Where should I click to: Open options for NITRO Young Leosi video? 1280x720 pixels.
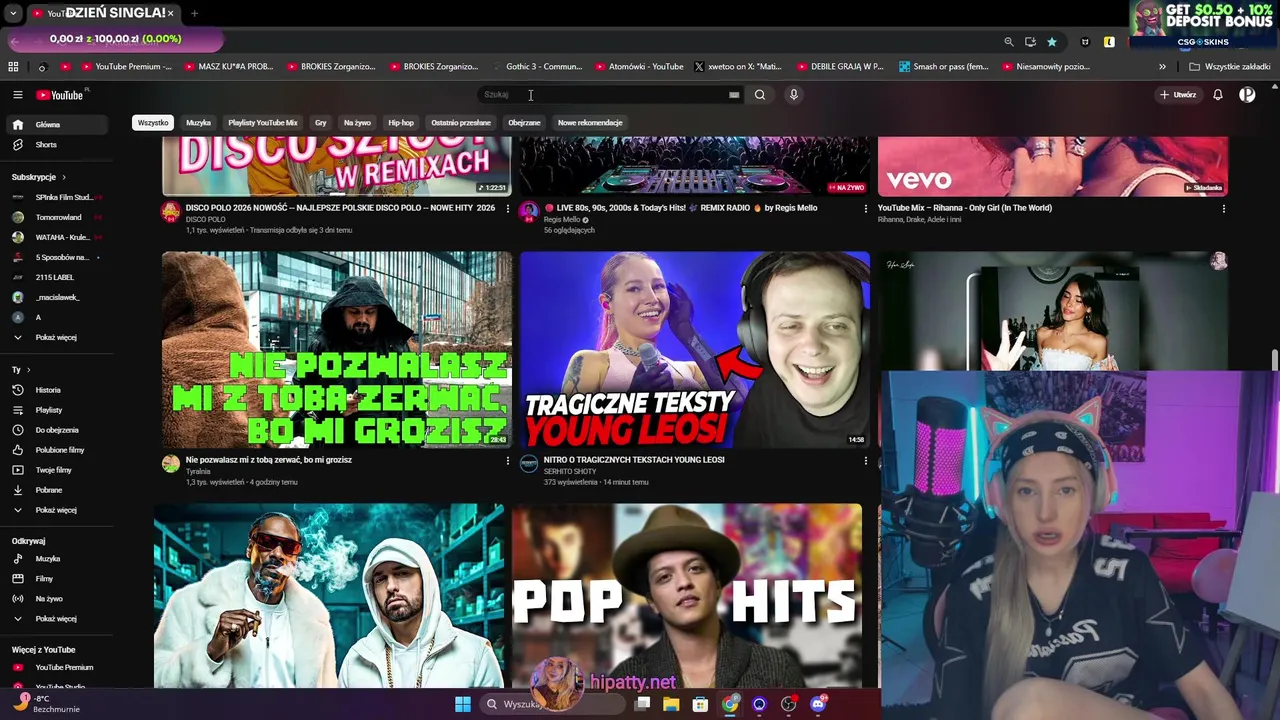tap(866, 461)
